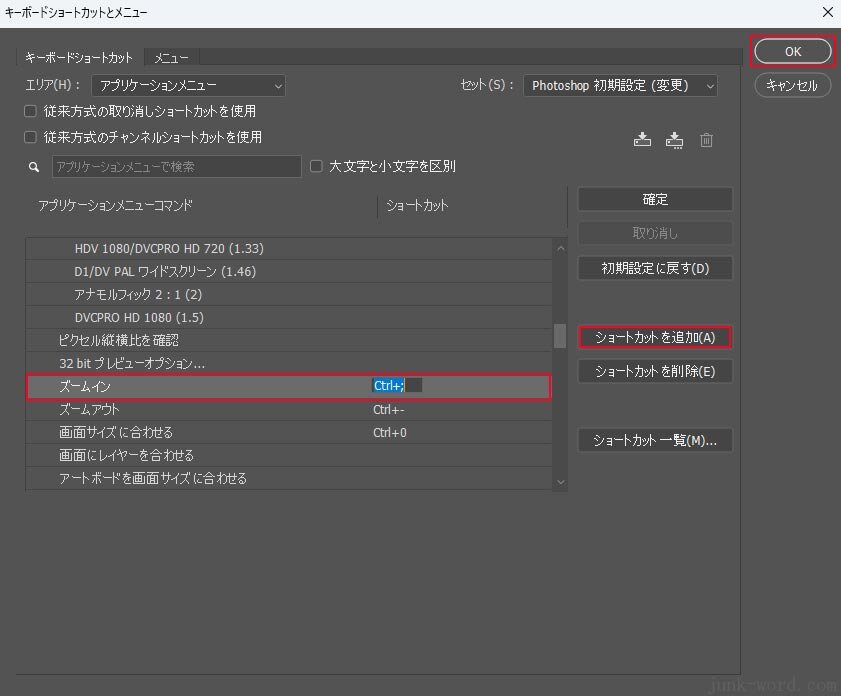Click the command list scrollbar thumb

pyautogui.click(x=560, y=335)
